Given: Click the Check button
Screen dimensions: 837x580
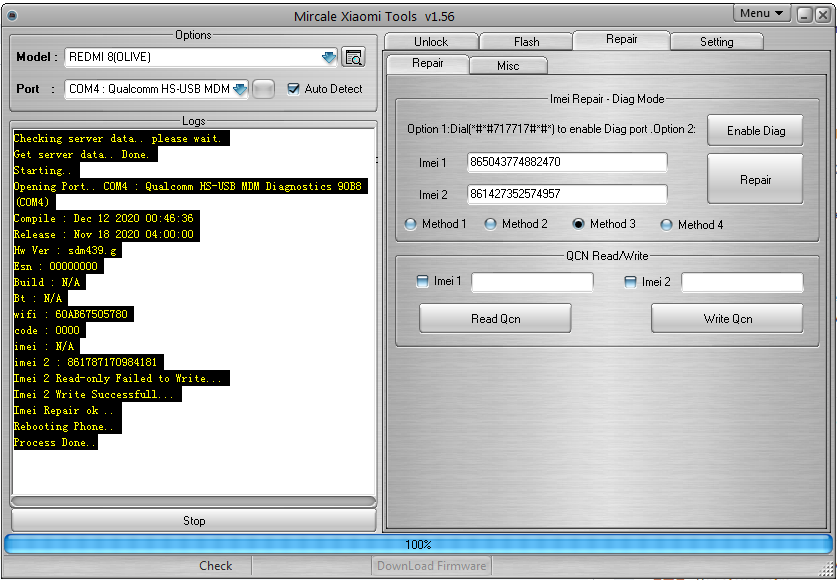Looking at the screenshot, I should pyautogui.click(x=216, y=566).
